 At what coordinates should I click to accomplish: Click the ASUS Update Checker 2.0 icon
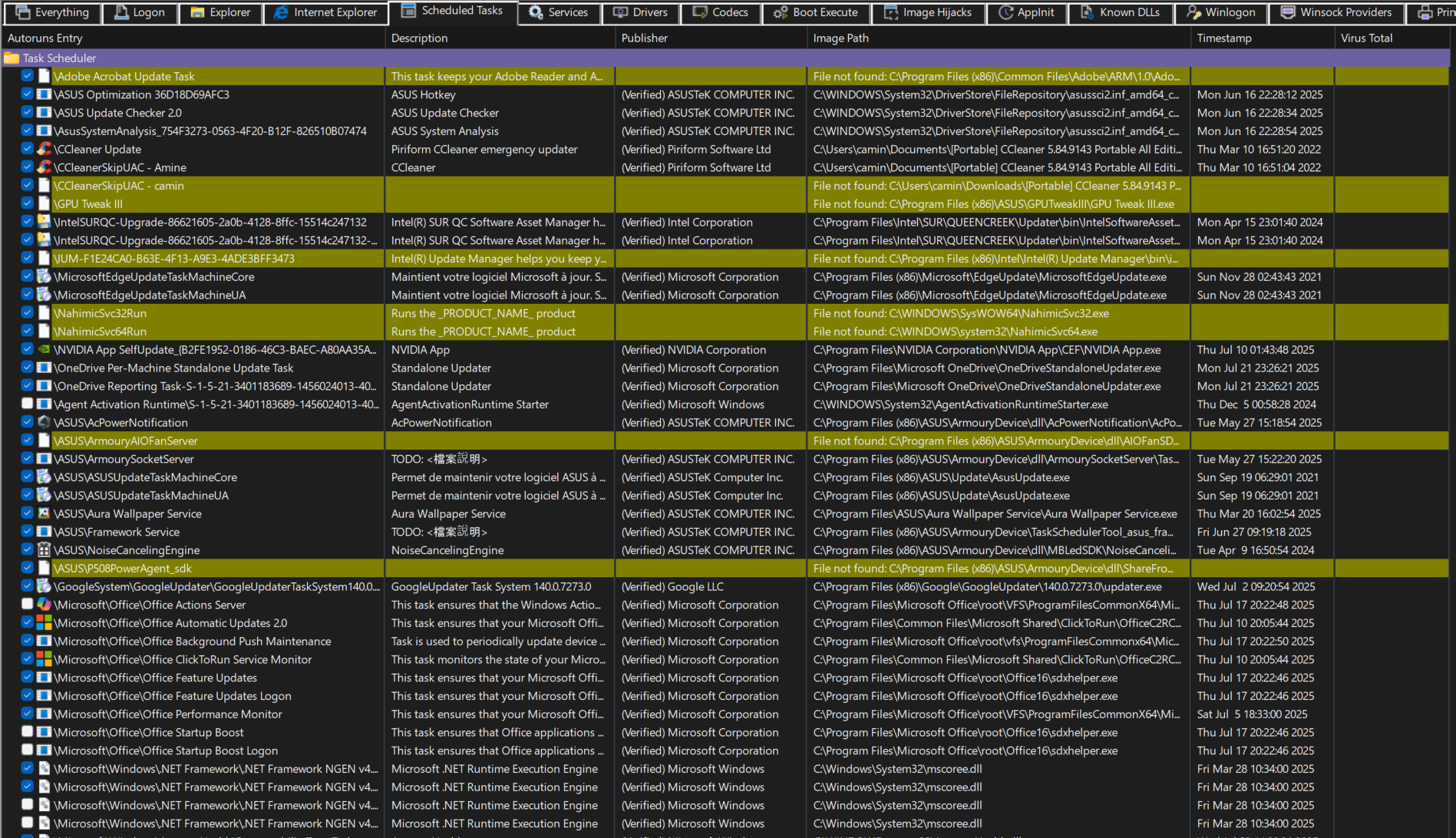(x=44, y=112)
